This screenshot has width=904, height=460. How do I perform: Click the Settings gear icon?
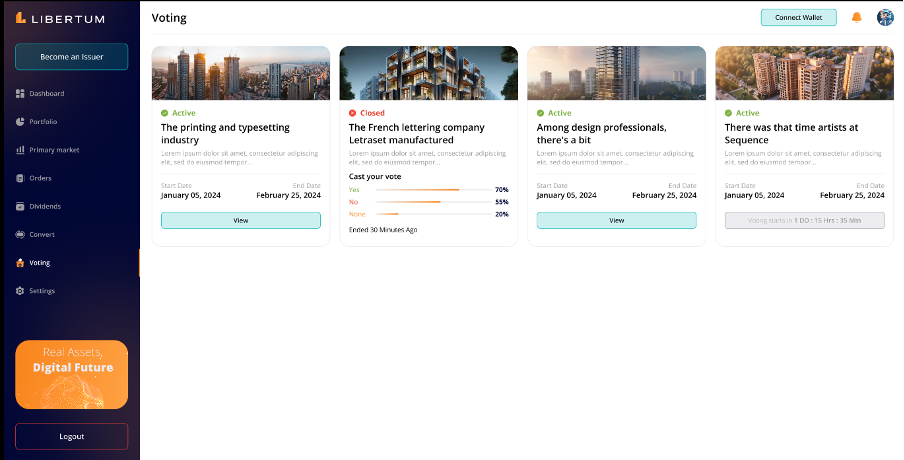(x=20, y=291)
